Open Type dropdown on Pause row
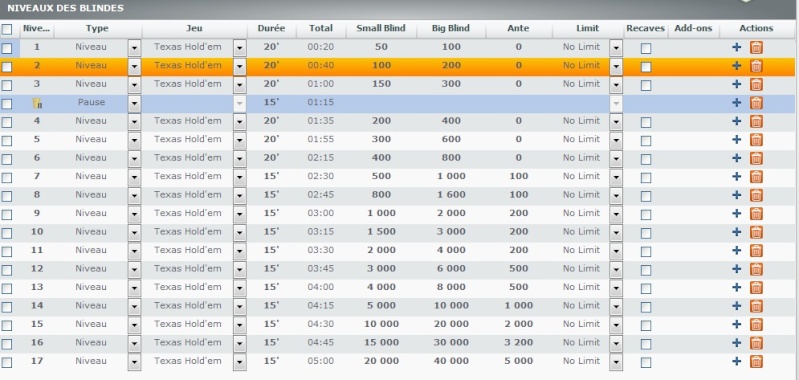The image size is (799, 380). click(134, 104)
